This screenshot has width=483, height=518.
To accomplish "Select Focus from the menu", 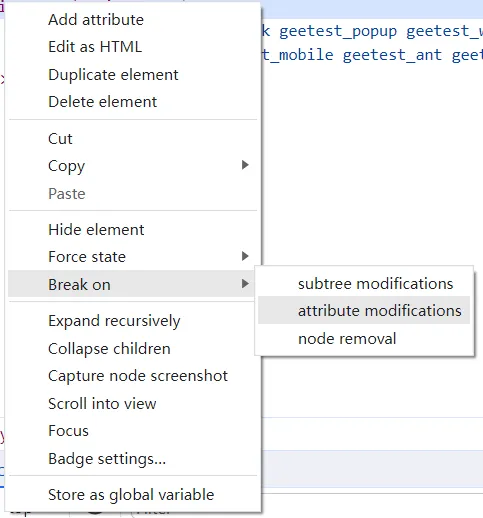I will [x=132, y=431].
